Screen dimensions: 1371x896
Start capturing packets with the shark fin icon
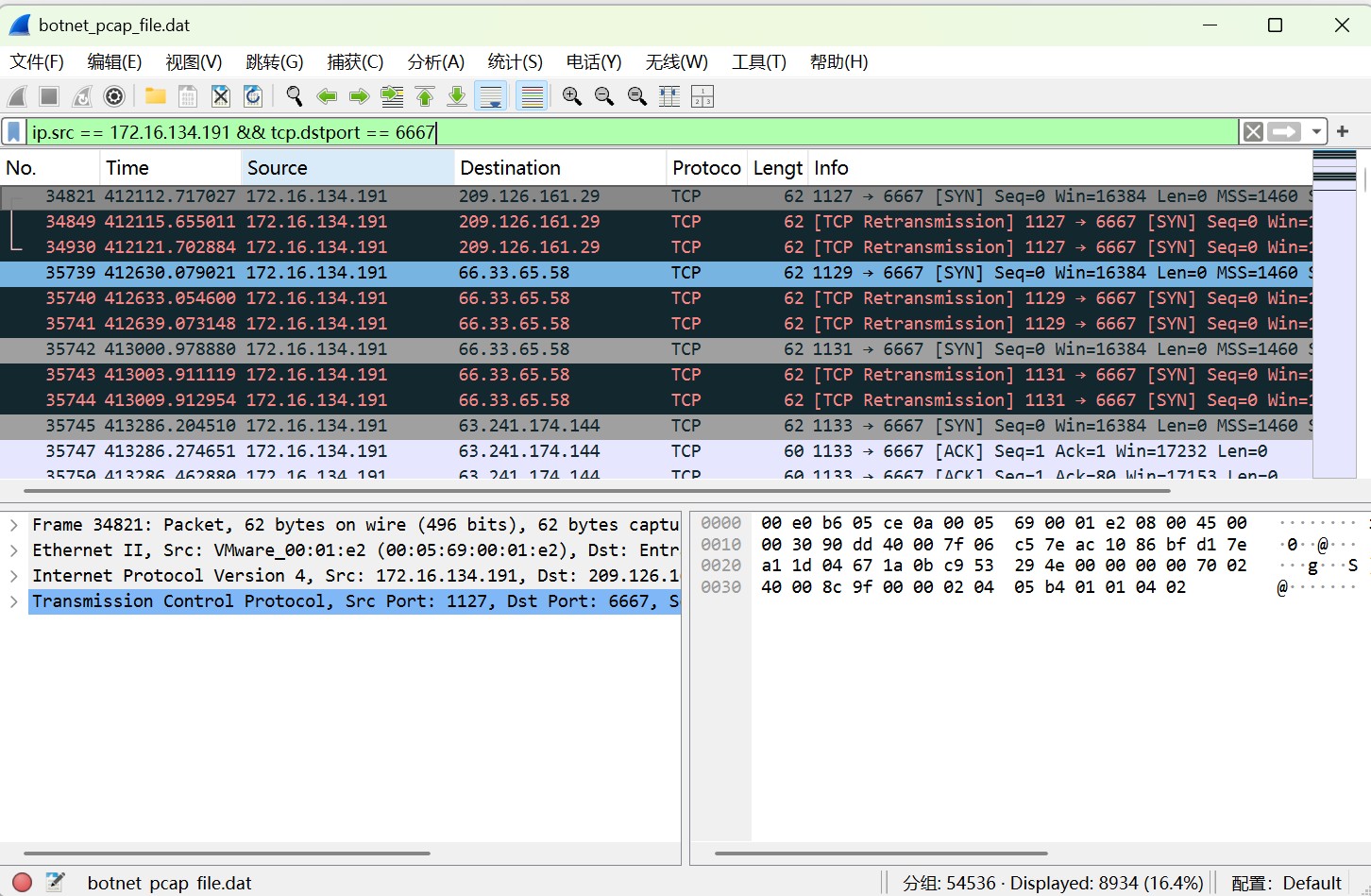[18, 96]
